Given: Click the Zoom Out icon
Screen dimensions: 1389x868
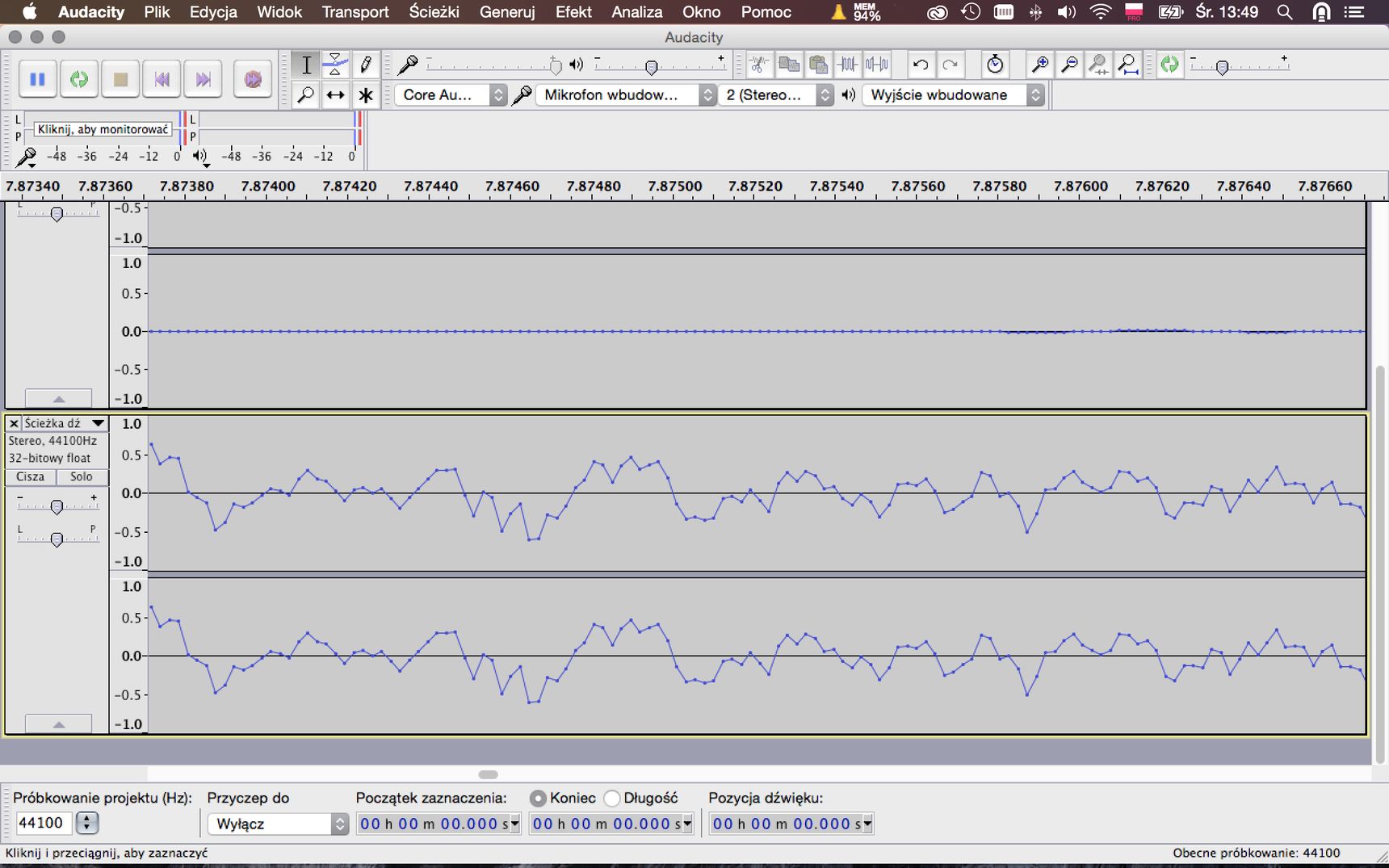Looking at the screenshot, I should coord(1069,65).
